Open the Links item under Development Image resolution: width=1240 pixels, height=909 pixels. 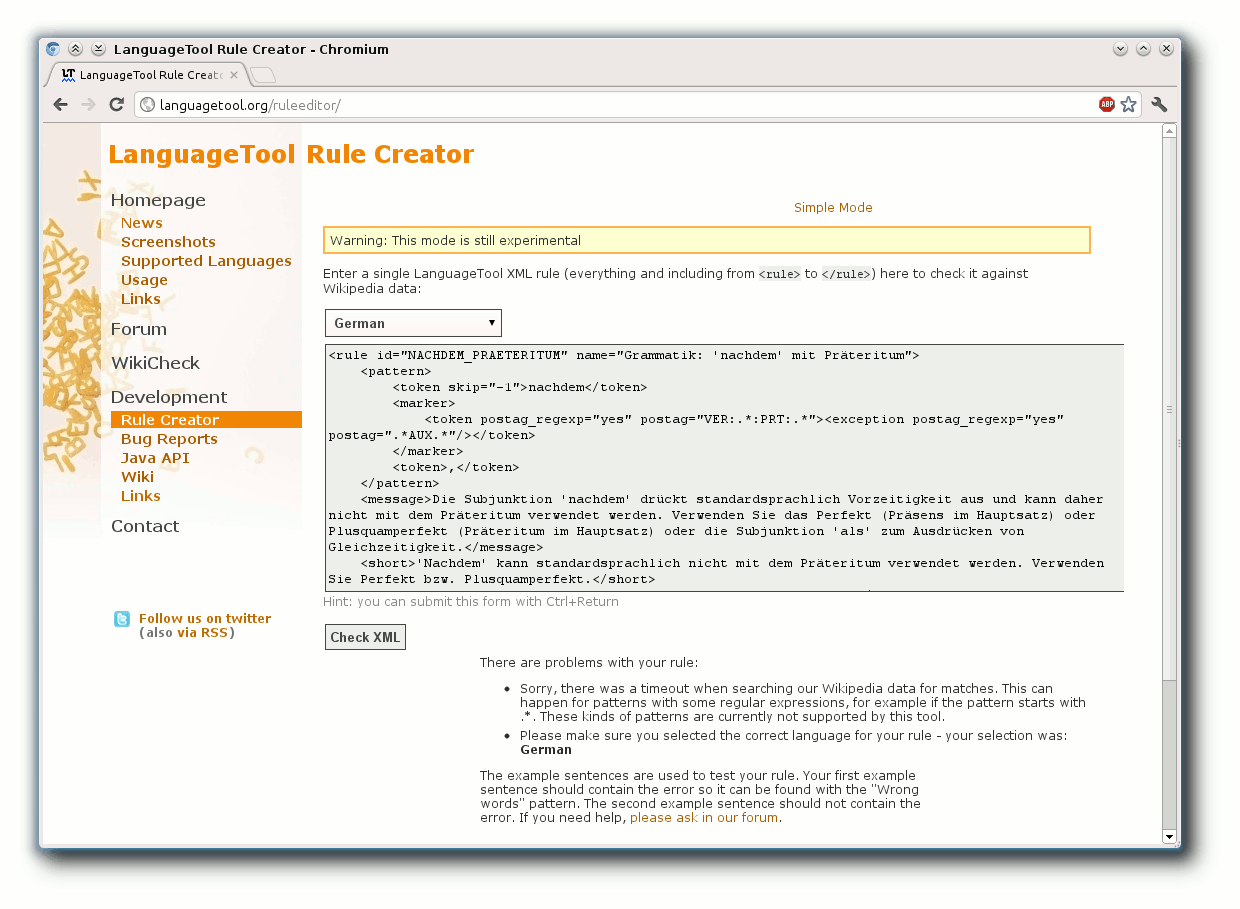tap(140, 496)
